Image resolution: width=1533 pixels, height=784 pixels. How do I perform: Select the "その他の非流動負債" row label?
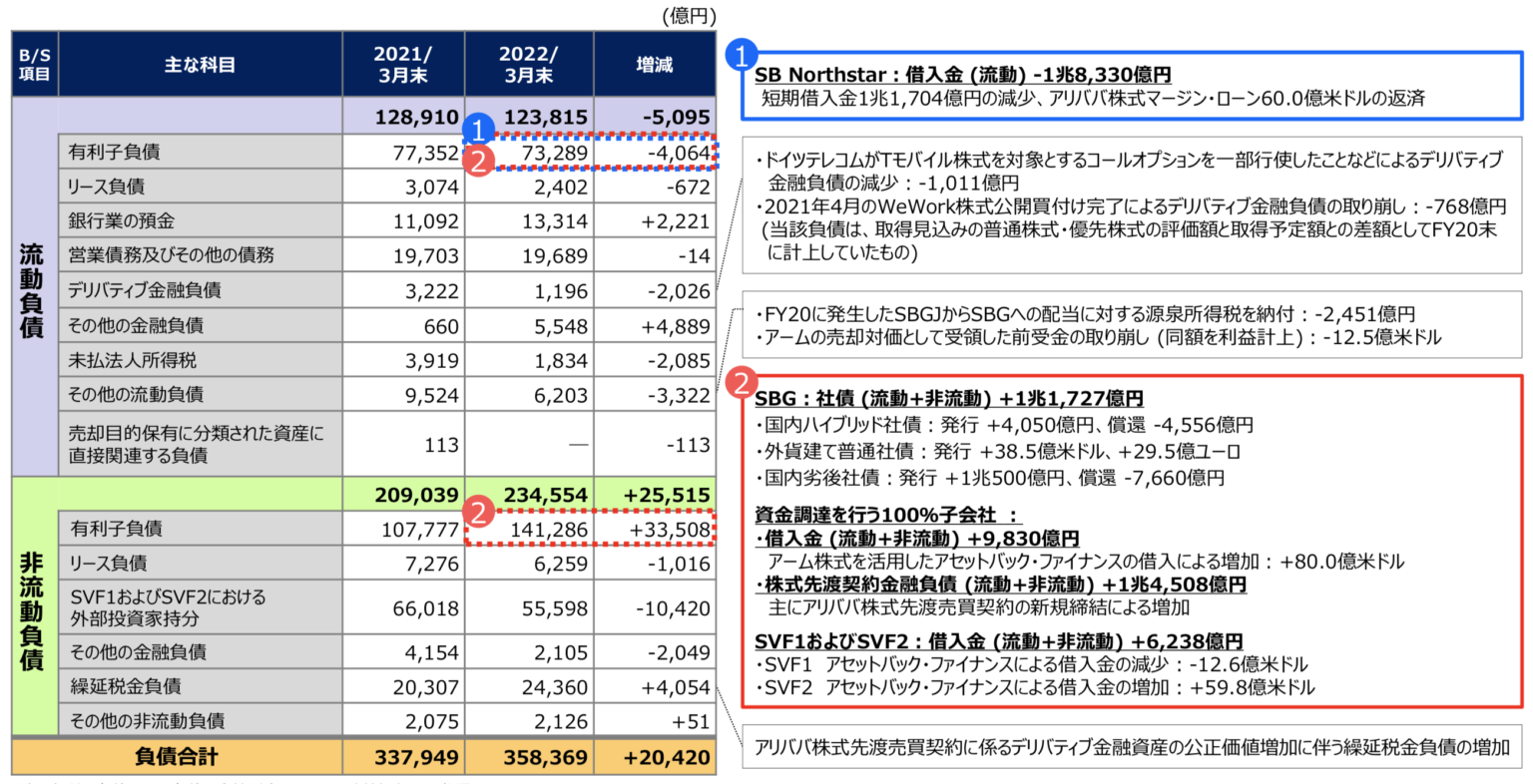coord(147,720)
